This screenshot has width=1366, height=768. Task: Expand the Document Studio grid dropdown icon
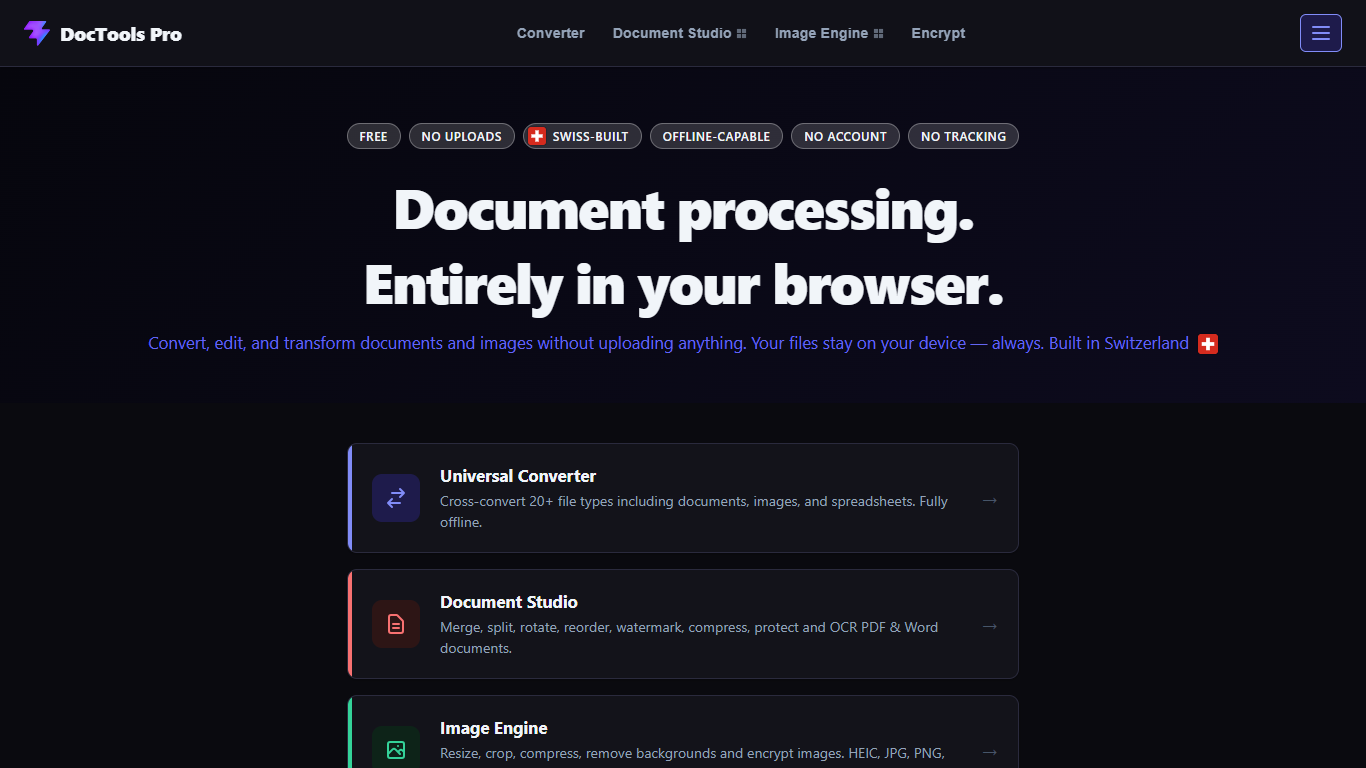pos(742,33)
